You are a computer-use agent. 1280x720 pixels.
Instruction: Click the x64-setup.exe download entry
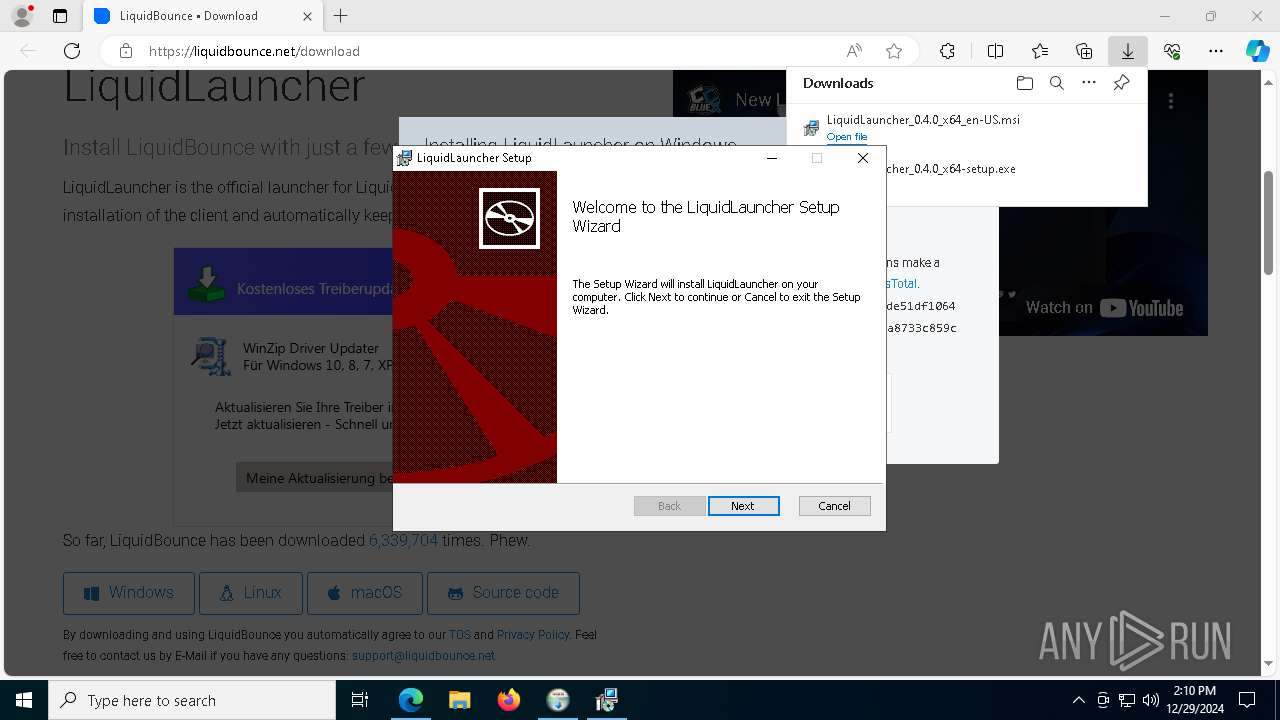pos(950,169)
